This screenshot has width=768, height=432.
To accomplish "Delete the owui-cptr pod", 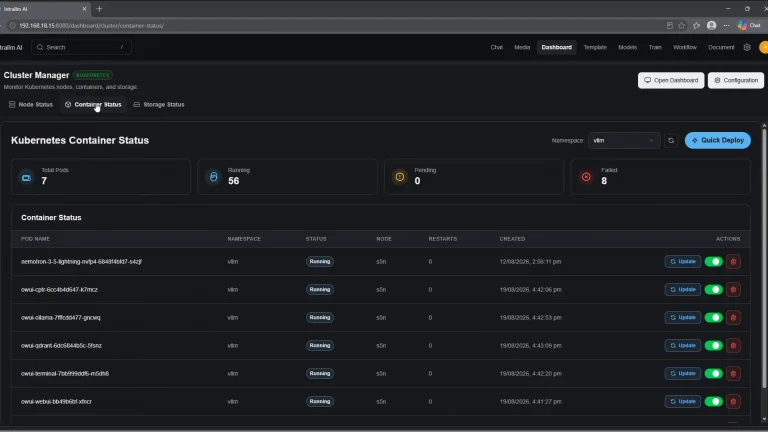I will [x=733, y=289].
